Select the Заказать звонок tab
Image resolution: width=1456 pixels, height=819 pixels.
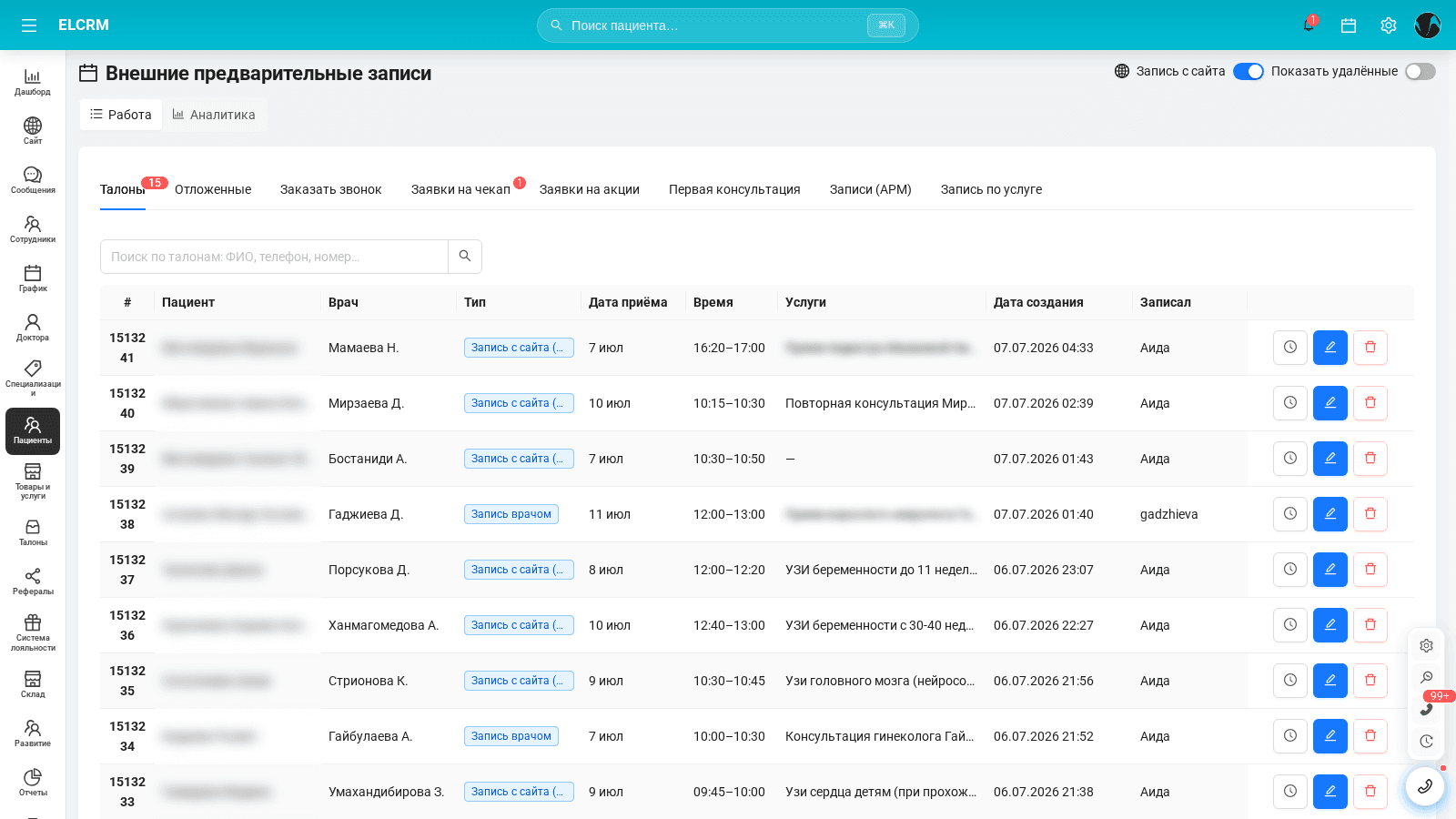[331, 189]
